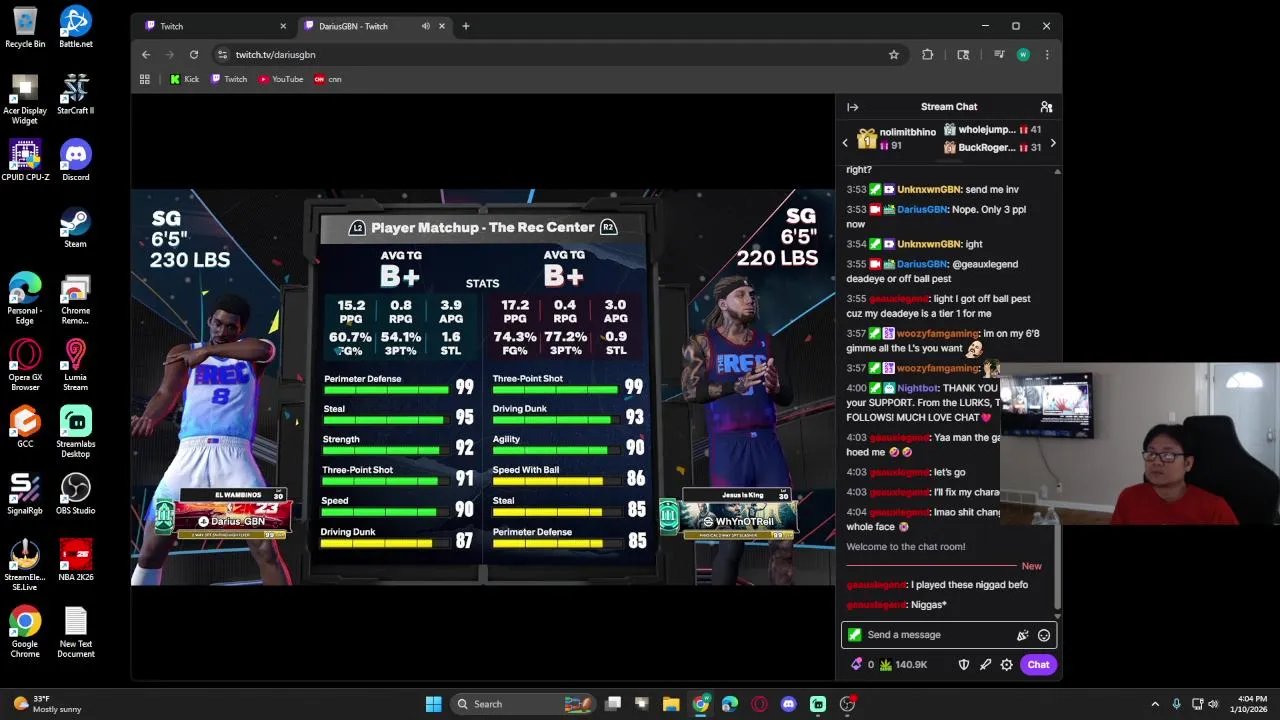The height and width of the screenshot is (720, 1280).
Task: Open the chat community users icon
Action: pos(1046,107)
